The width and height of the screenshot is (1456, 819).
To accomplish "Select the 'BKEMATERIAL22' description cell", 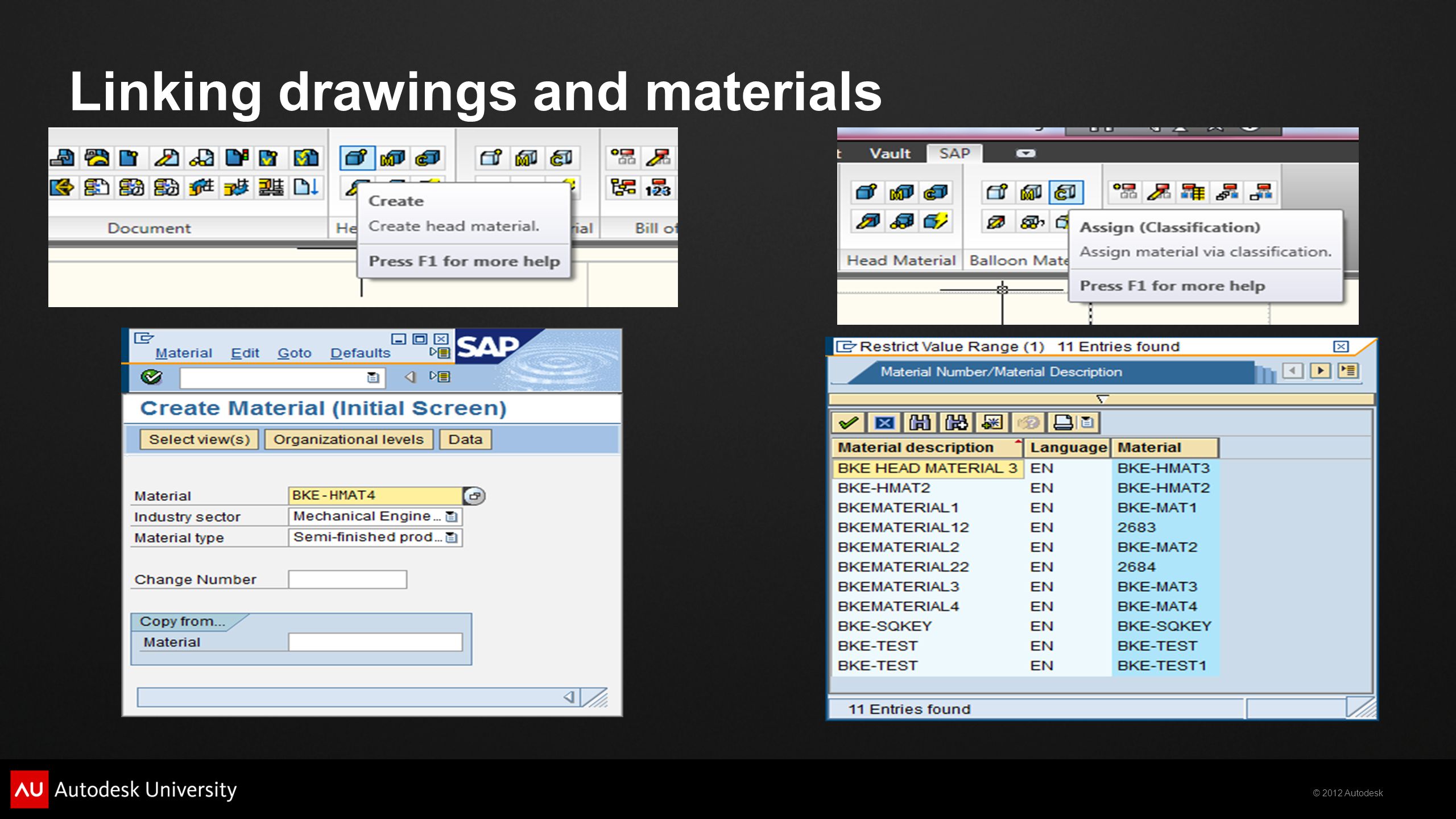I will 927,566.
